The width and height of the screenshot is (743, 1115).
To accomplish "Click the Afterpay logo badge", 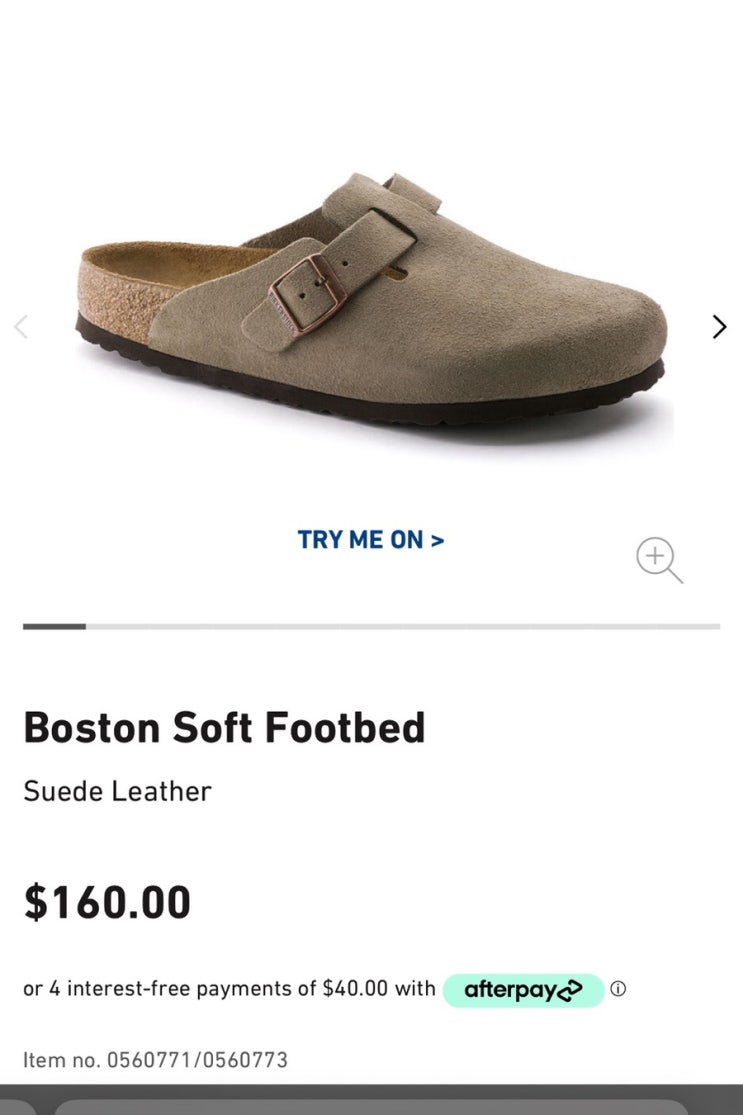I will point(523,990).
